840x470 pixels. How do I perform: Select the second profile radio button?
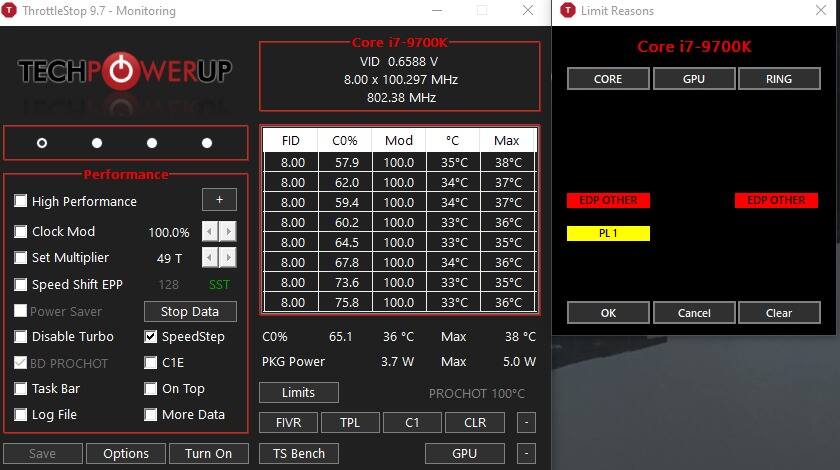97,143
